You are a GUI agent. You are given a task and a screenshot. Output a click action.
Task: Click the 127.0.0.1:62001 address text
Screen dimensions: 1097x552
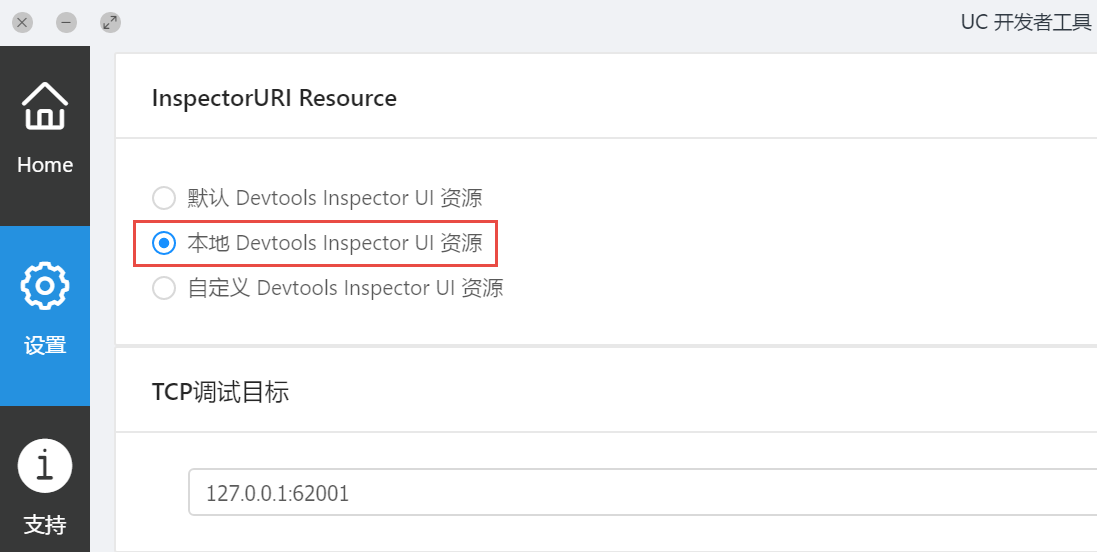[x=277, y=493]
